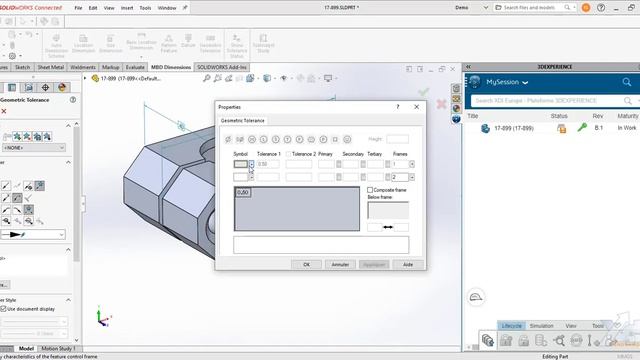Open the Tools menu
Screen dimensions: 640x360
(x=145, y=8)
